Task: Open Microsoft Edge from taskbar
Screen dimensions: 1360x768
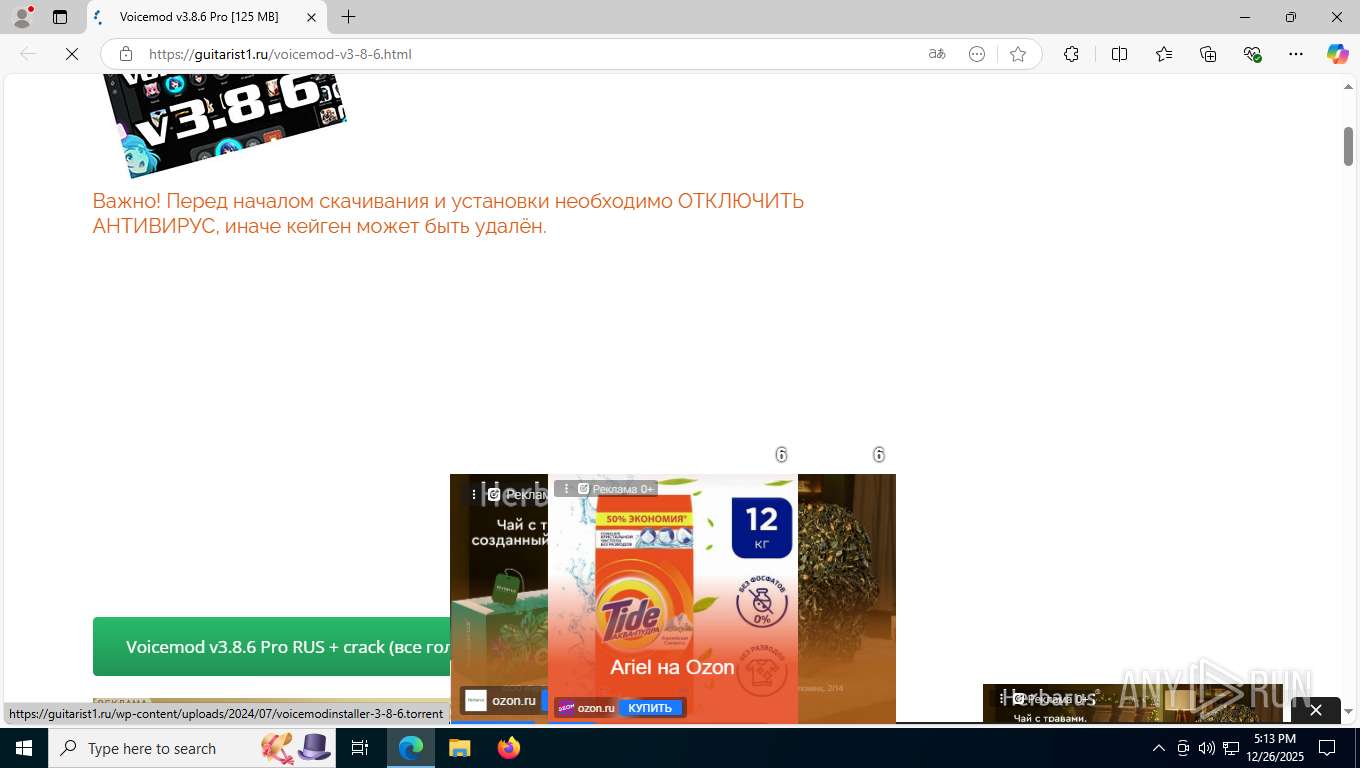Action: pos(411,748)
